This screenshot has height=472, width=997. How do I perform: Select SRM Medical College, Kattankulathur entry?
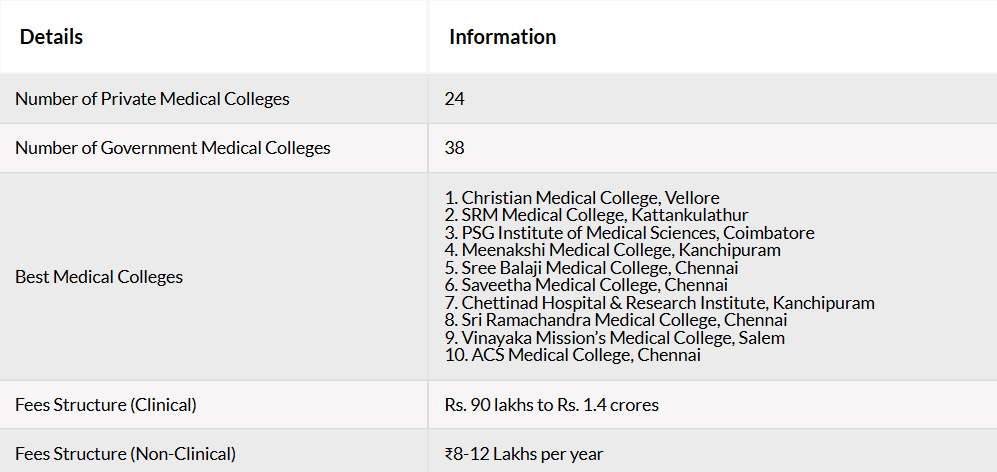click(597, 215)
